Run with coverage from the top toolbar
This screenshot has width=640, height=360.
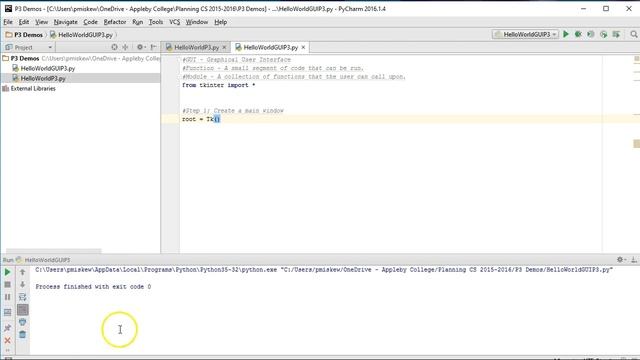[x=591, y=34]
